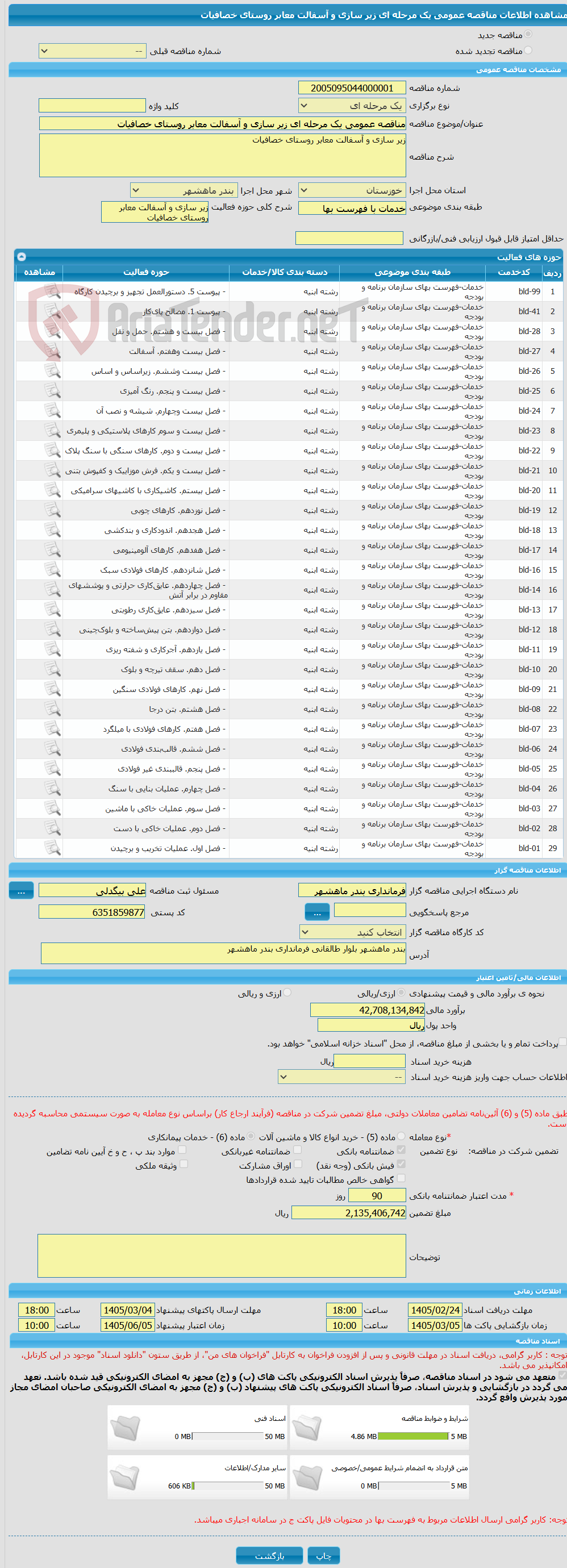Open view icon for row bld-05
This screenshot has width=567, height=1568.
(53, 768)
